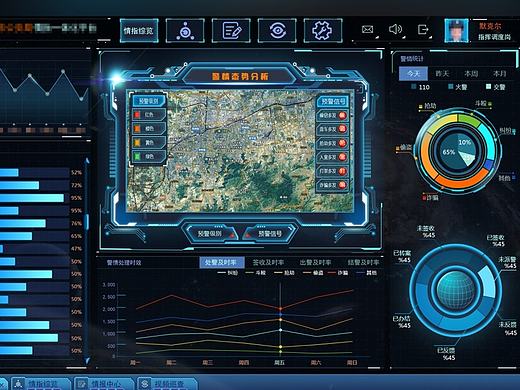Click the 未签收 %45 status label
The width and height of the screenshot is (520, 390).
coord(426,232)
